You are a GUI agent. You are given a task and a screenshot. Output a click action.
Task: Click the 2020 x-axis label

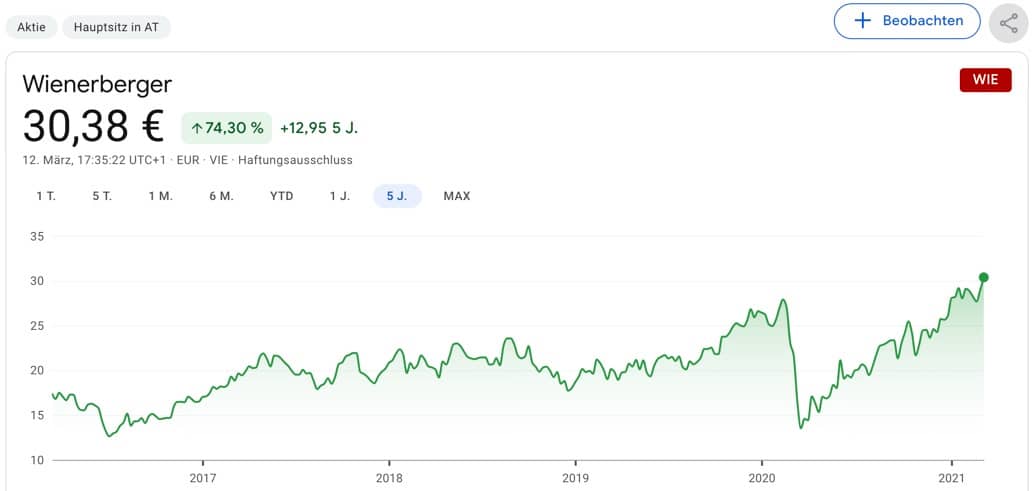pos(761,478)
